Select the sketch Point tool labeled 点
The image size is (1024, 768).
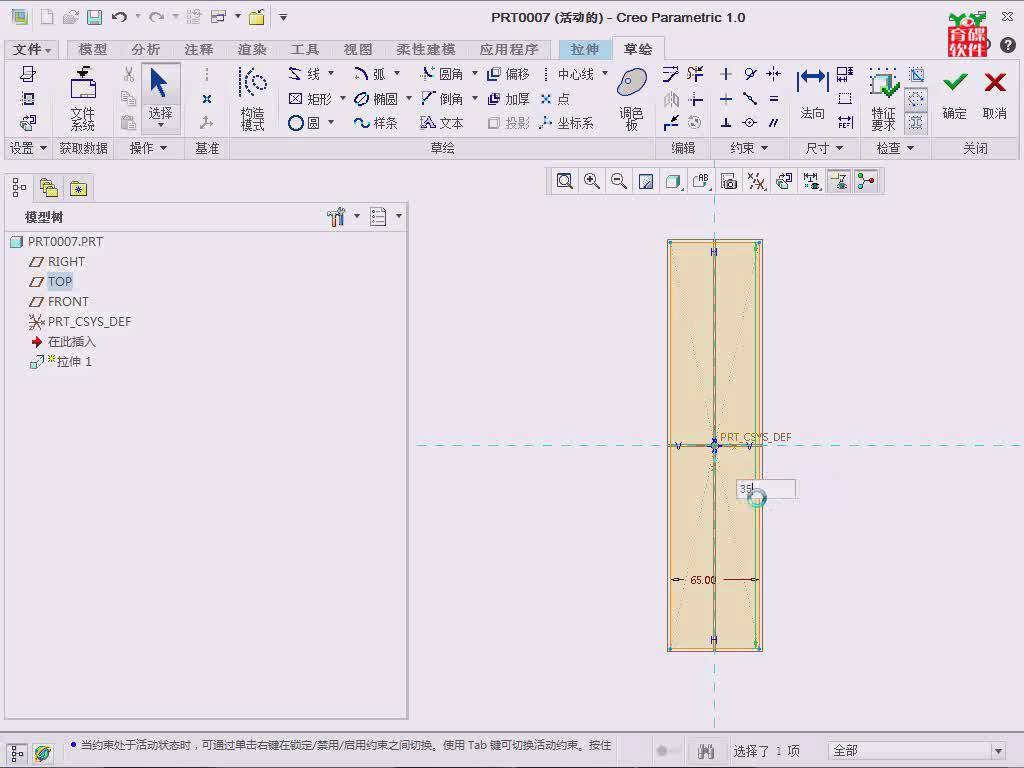point(555,99)
